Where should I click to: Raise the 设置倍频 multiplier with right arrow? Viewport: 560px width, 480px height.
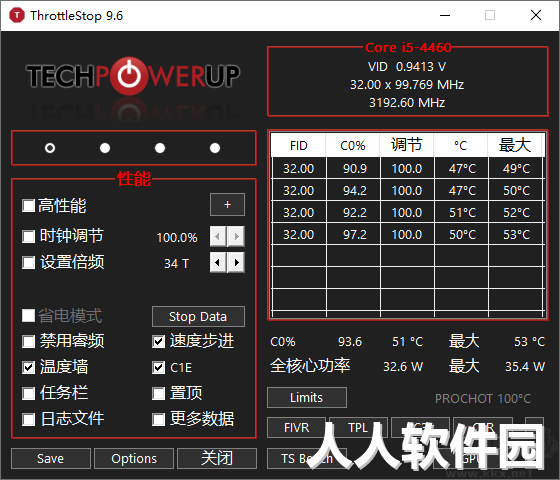(236, 262)
